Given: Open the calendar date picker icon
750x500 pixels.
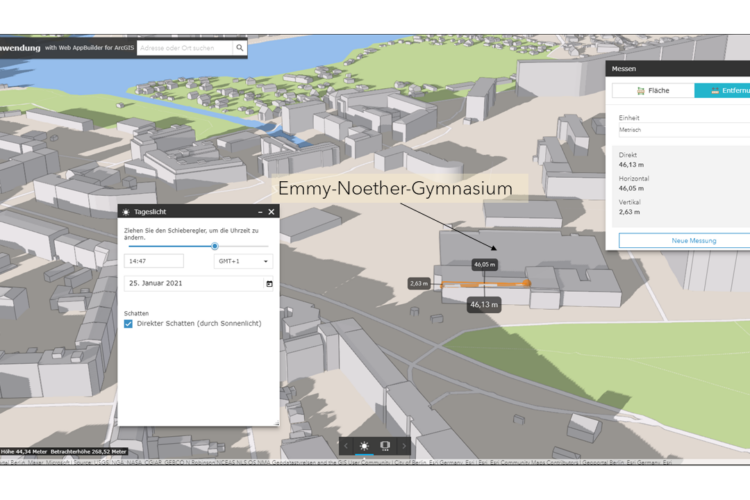Looking at the screenshot, I should [x=268, y=284].
